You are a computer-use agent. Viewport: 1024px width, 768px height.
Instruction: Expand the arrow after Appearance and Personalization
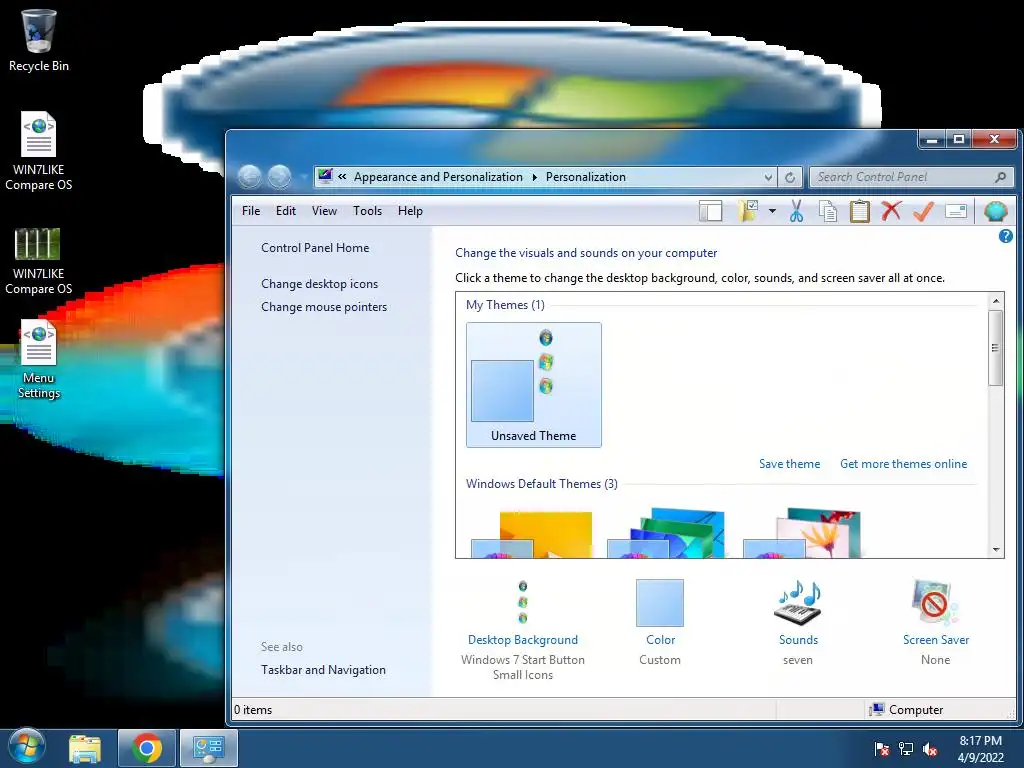(x=534, y=177)
